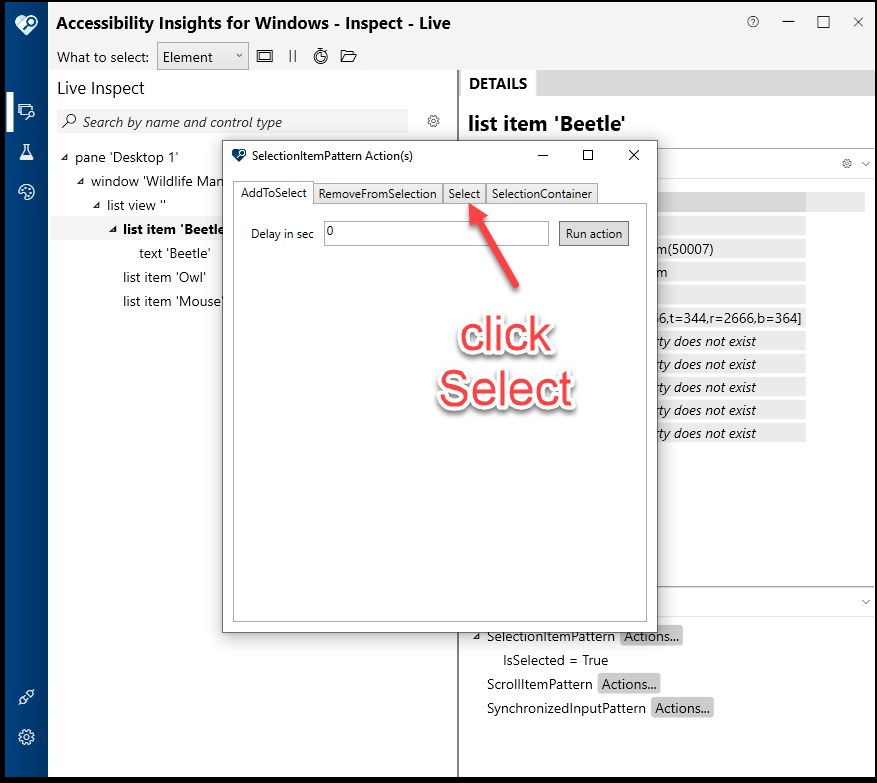Click the Run action button
Image resolution: width=877 pixels, height=783 pixels.
pos(594,234)
